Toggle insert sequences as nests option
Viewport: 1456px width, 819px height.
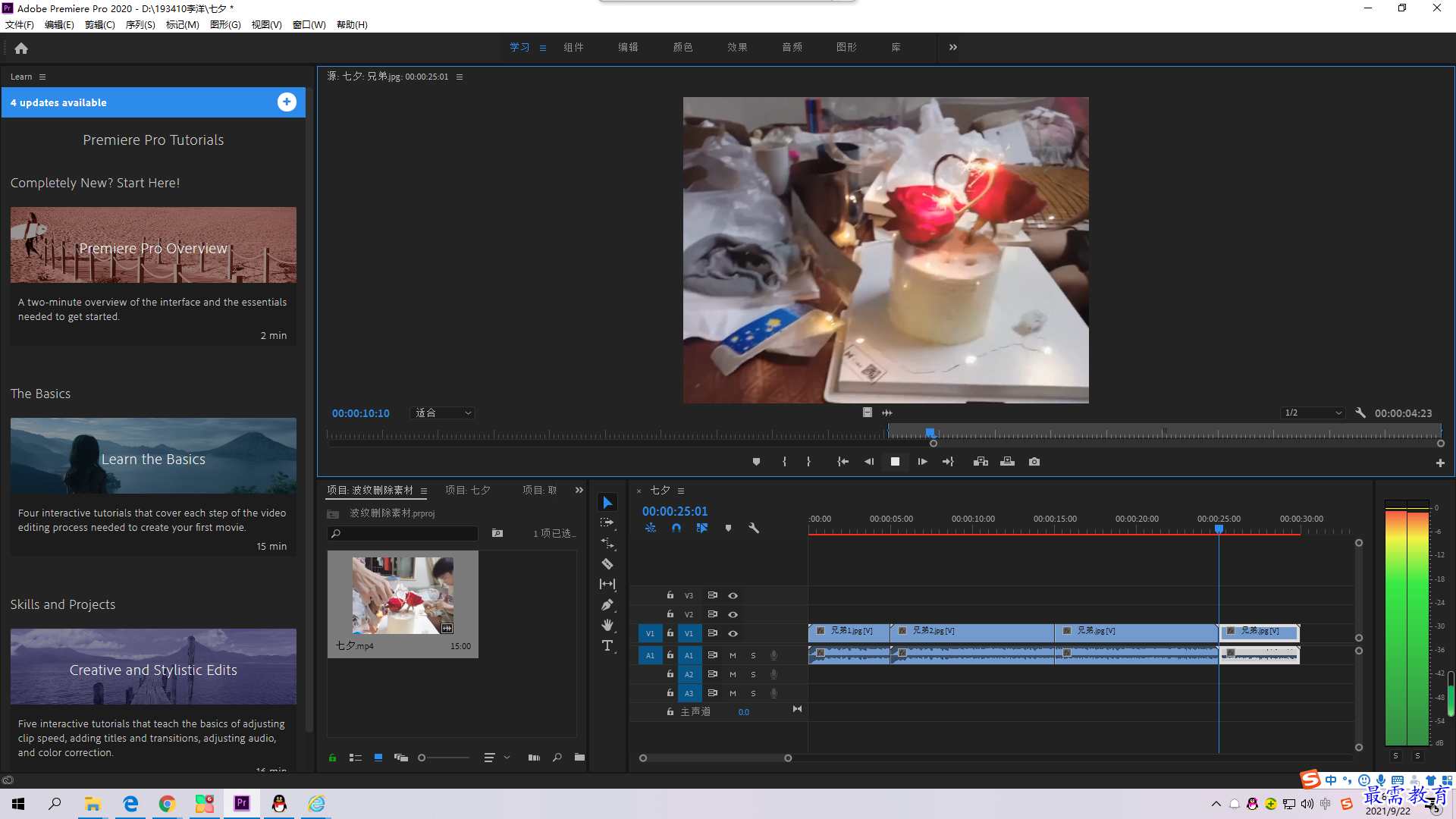[651, 528]
